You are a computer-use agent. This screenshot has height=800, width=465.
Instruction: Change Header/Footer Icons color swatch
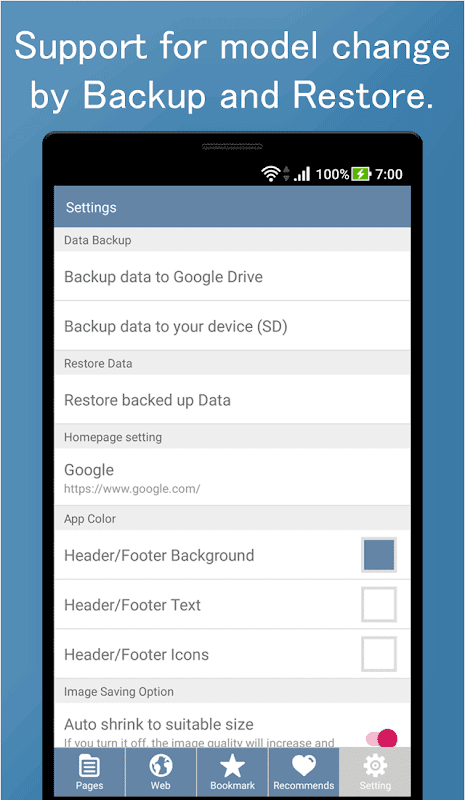[379, 654]
